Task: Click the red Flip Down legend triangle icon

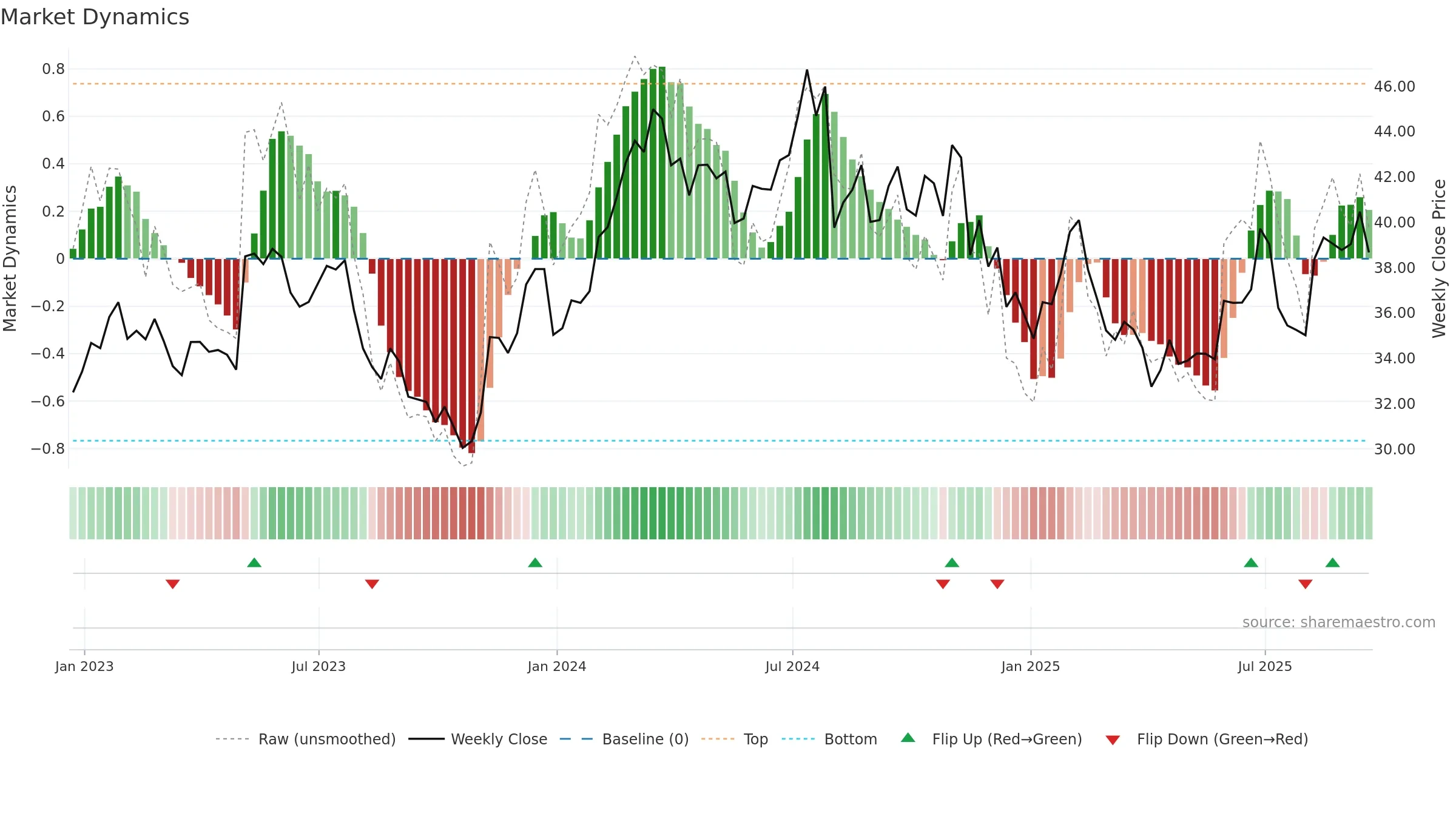Action: pyautogui.click(x=1113, y=740)
